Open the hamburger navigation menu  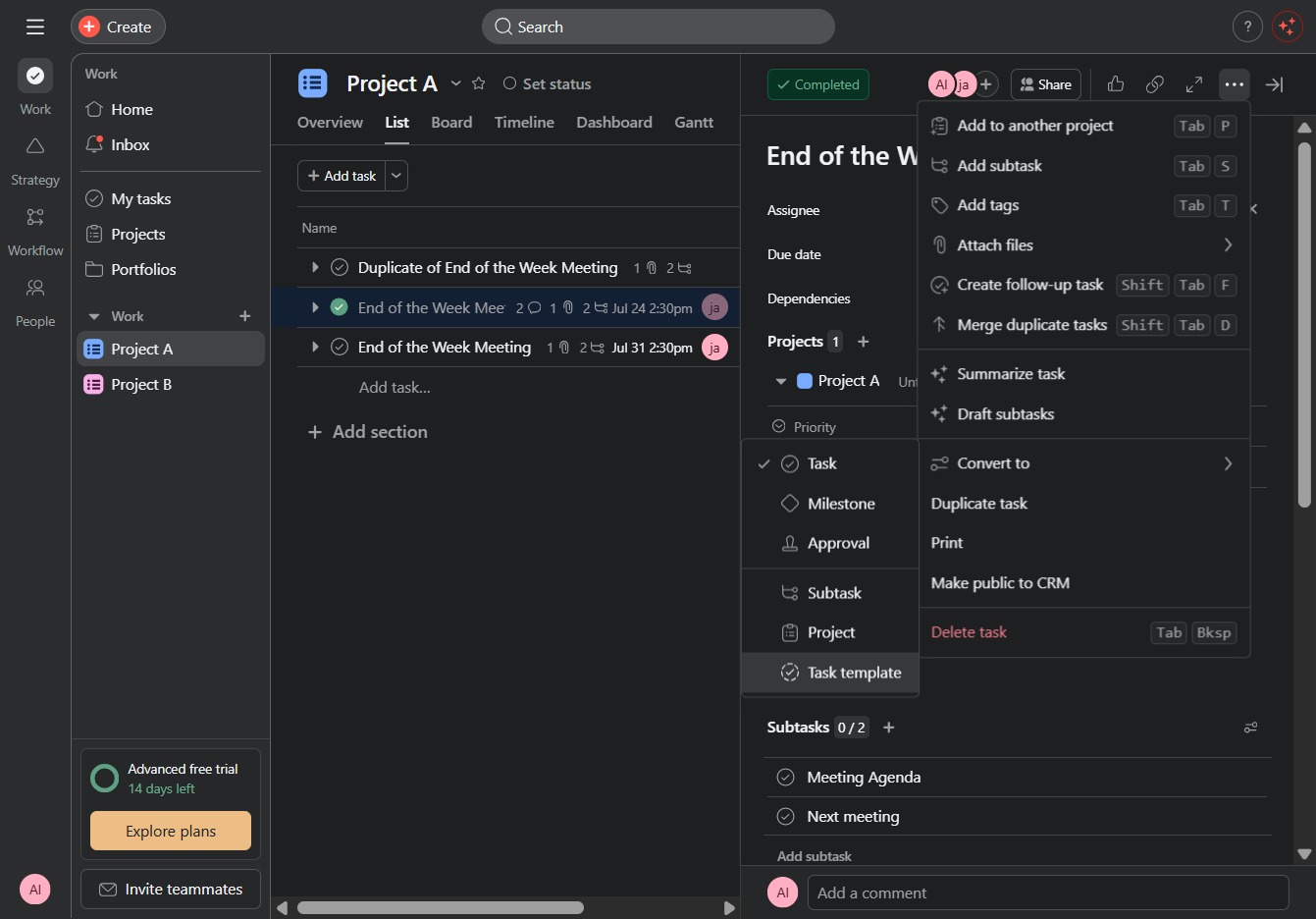(x=35, y=27)
